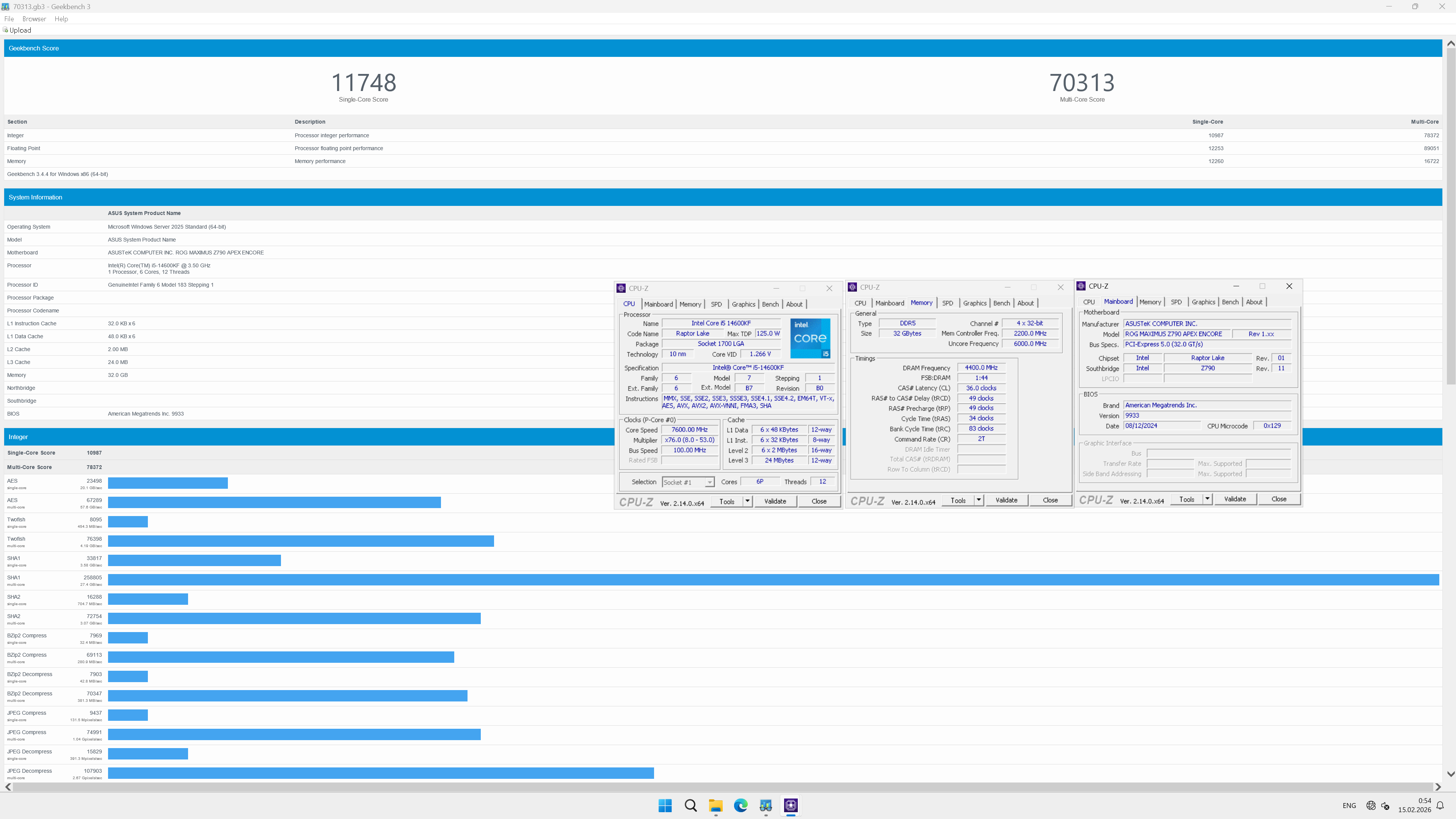Click Validate in CPU-Z Memory window
This screenshot has height=819, width=1456.
[x=1006, y=500]
